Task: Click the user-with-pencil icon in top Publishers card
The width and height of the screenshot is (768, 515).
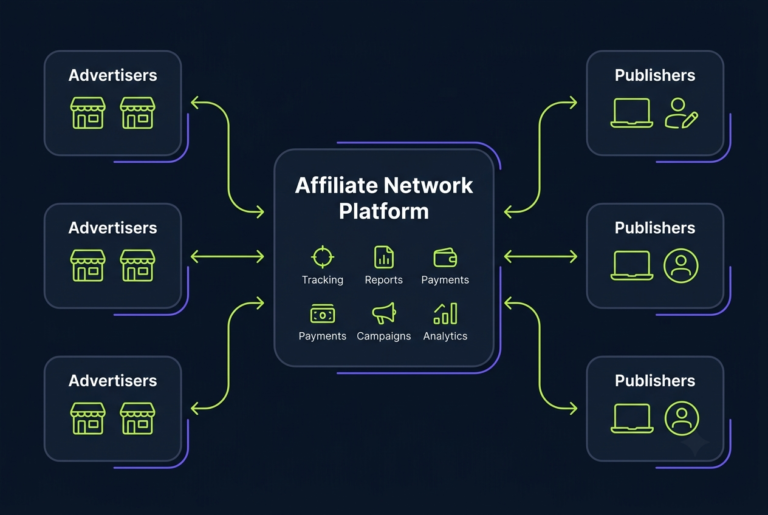Action: point(681,113)
